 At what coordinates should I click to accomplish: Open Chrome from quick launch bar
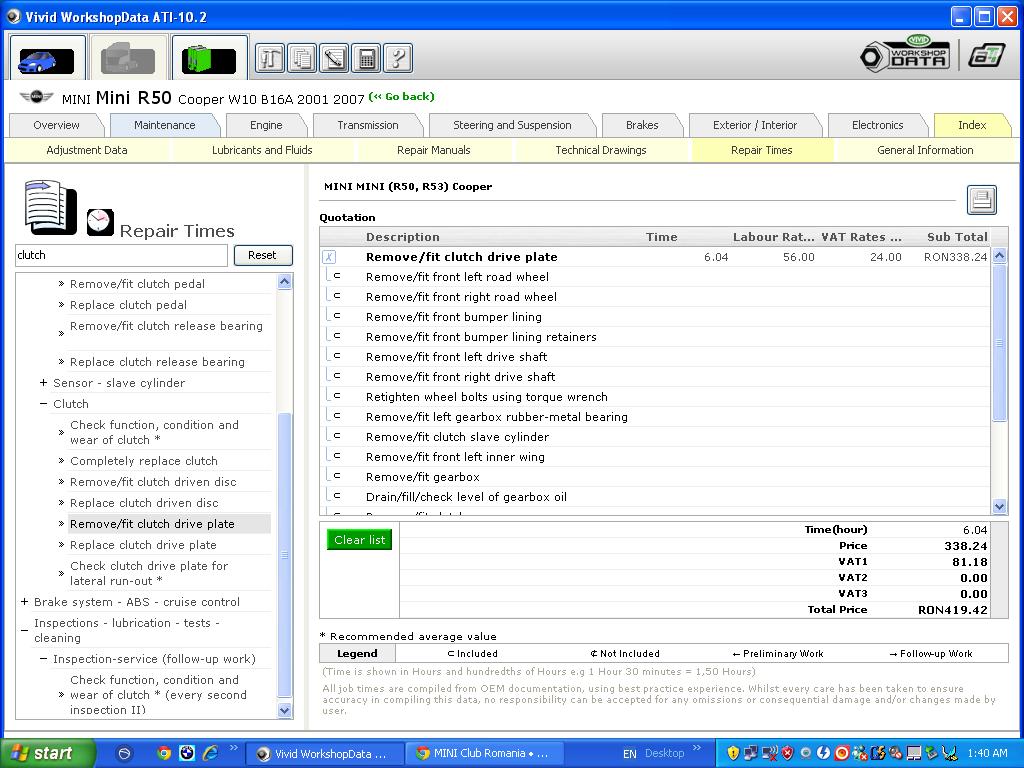coord(164,753)
